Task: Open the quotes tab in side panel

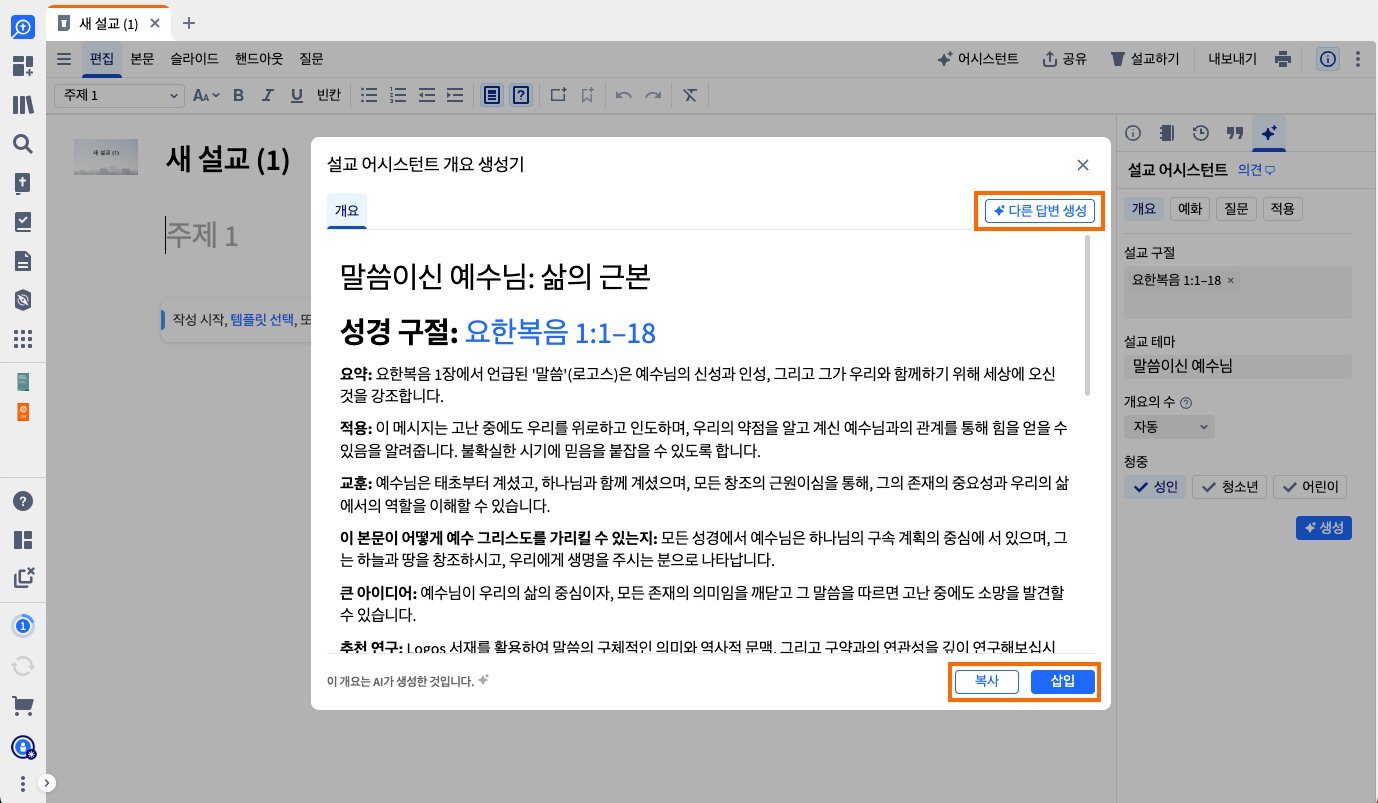Action: (1234, 132)
